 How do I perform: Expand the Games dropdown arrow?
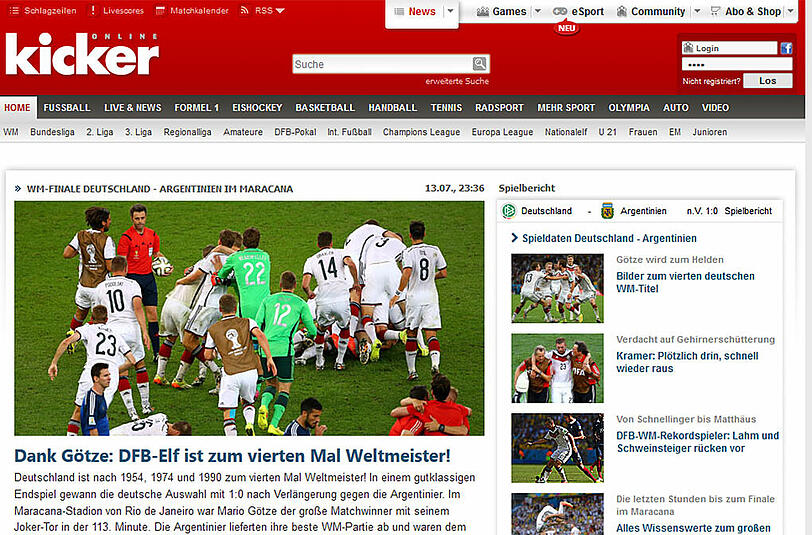point(538,11)
